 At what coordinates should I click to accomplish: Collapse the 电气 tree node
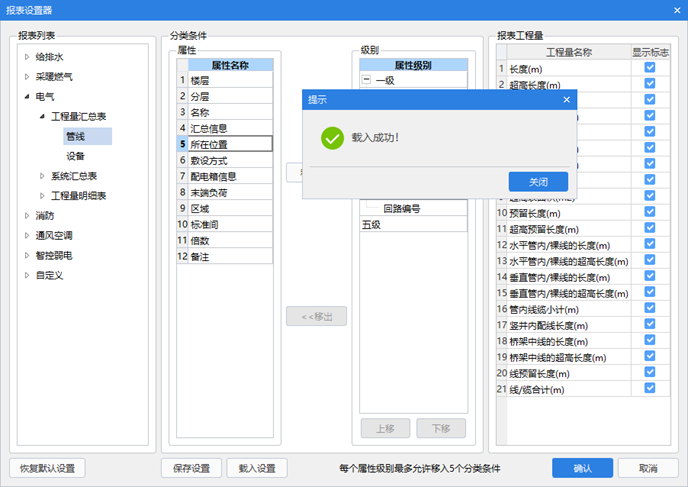(x=27, y=97)
